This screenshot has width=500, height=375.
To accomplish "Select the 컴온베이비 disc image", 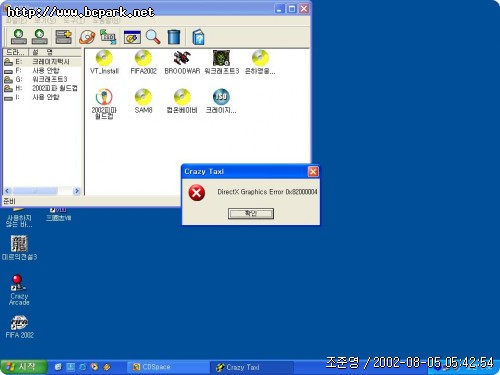I will coord(182,101).
